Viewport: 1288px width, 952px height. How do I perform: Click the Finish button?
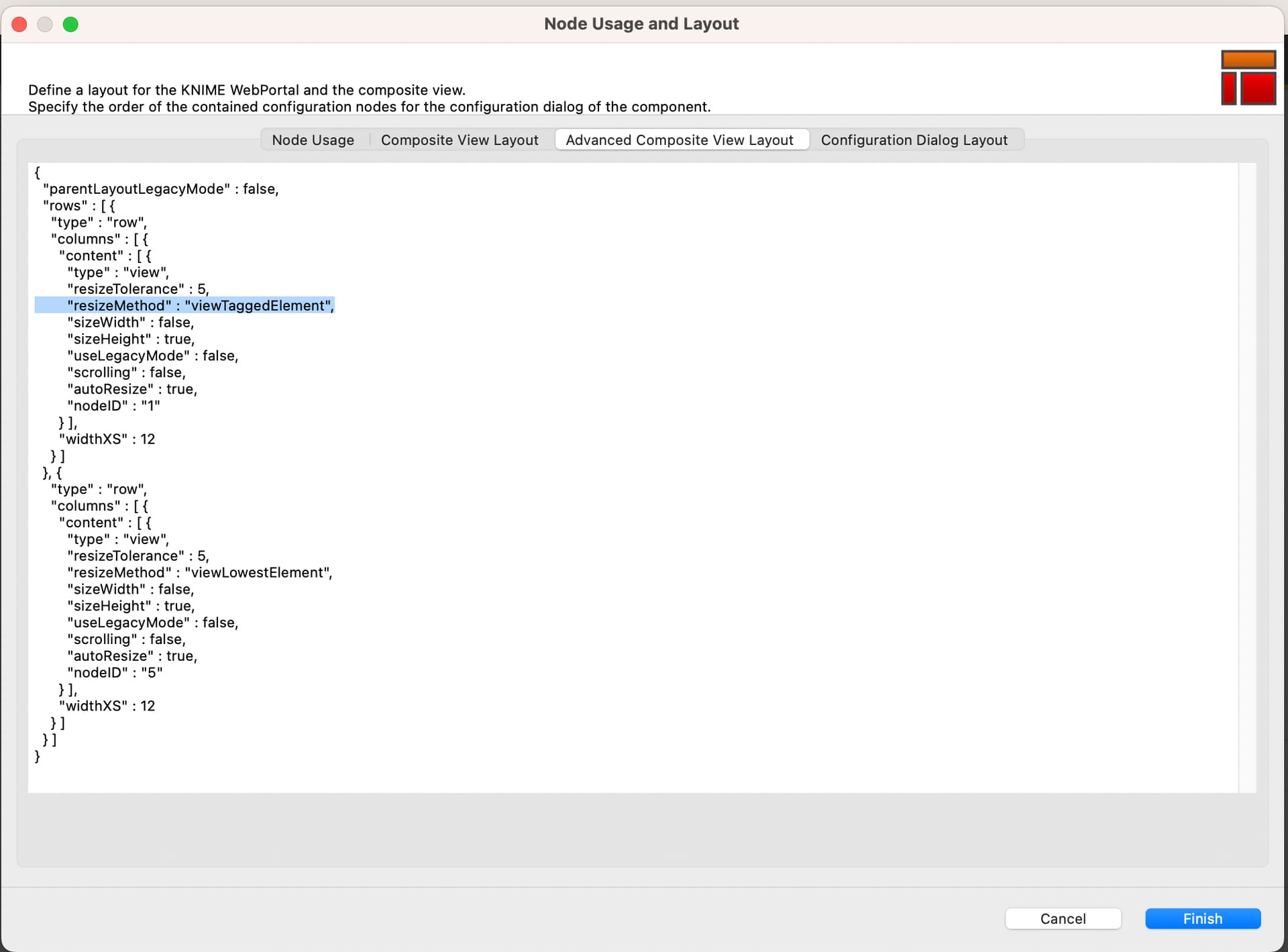point(1202,918)
